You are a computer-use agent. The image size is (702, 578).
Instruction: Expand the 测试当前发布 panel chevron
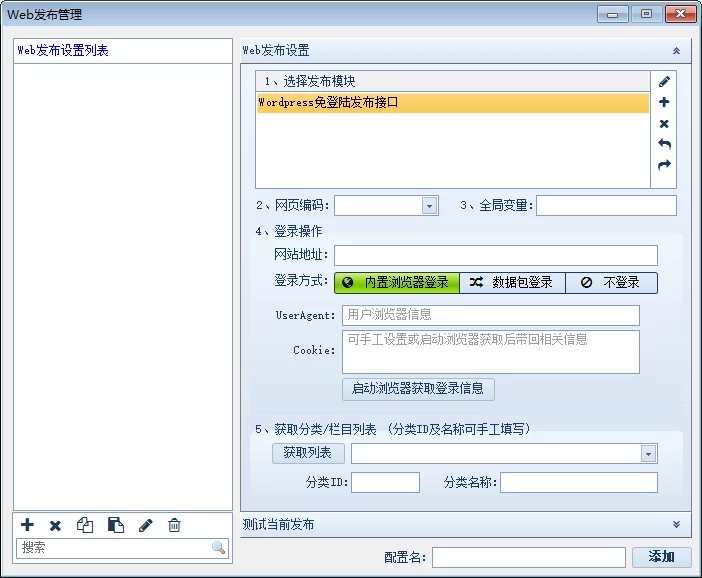676,524
